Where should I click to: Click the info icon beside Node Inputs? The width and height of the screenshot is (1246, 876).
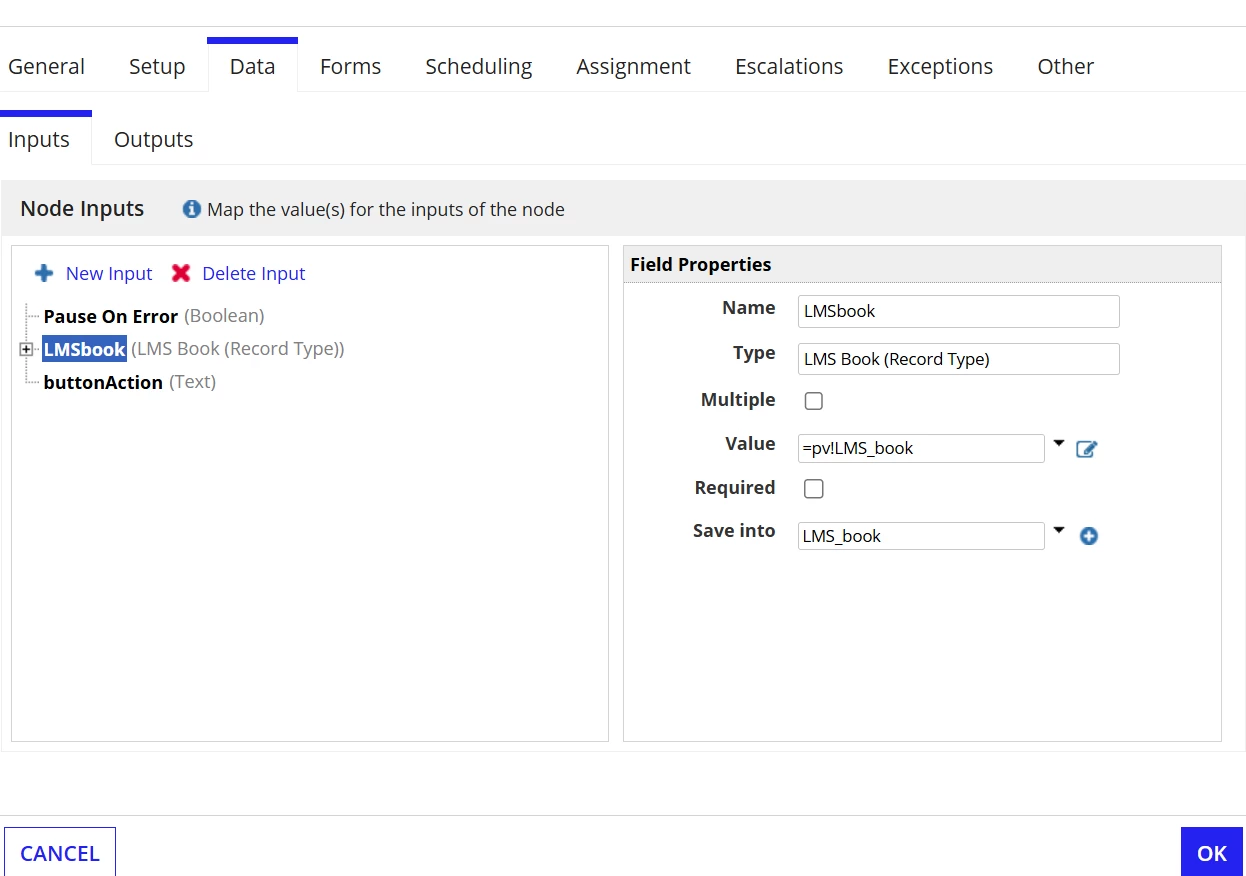(192, 209)
